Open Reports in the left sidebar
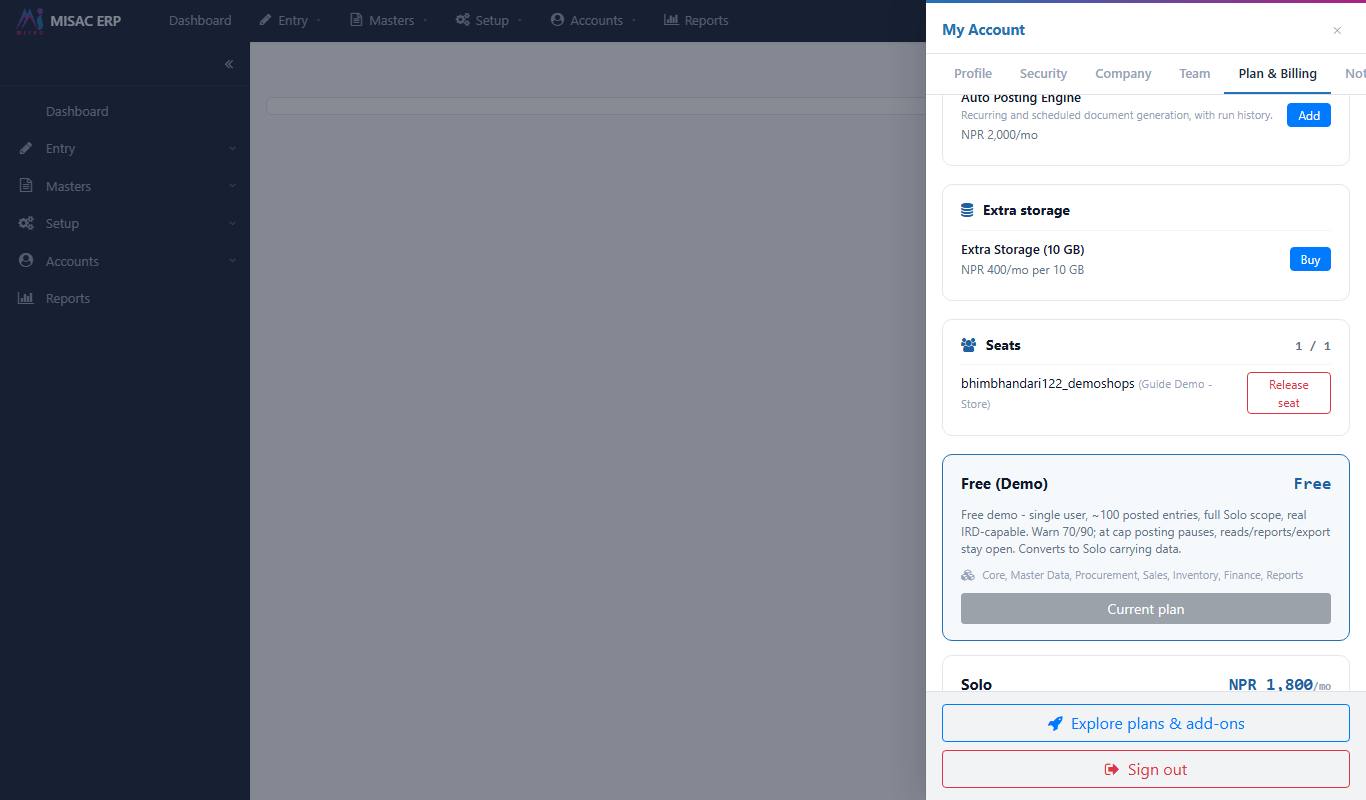1366x800 pixels. pyautogui.click(x=68, y=298)
